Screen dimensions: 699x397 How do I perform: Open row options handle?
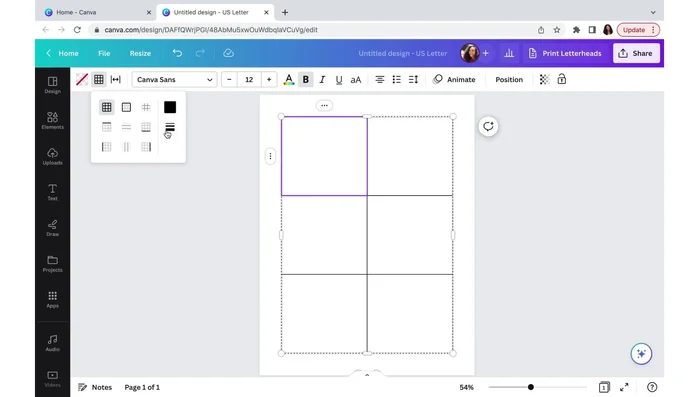(x=270, y=156)
